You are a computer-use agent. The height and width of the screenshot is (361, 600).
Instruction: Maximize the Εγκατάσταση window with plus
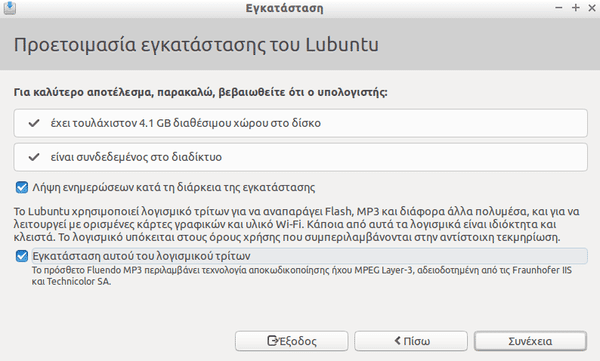576,8
